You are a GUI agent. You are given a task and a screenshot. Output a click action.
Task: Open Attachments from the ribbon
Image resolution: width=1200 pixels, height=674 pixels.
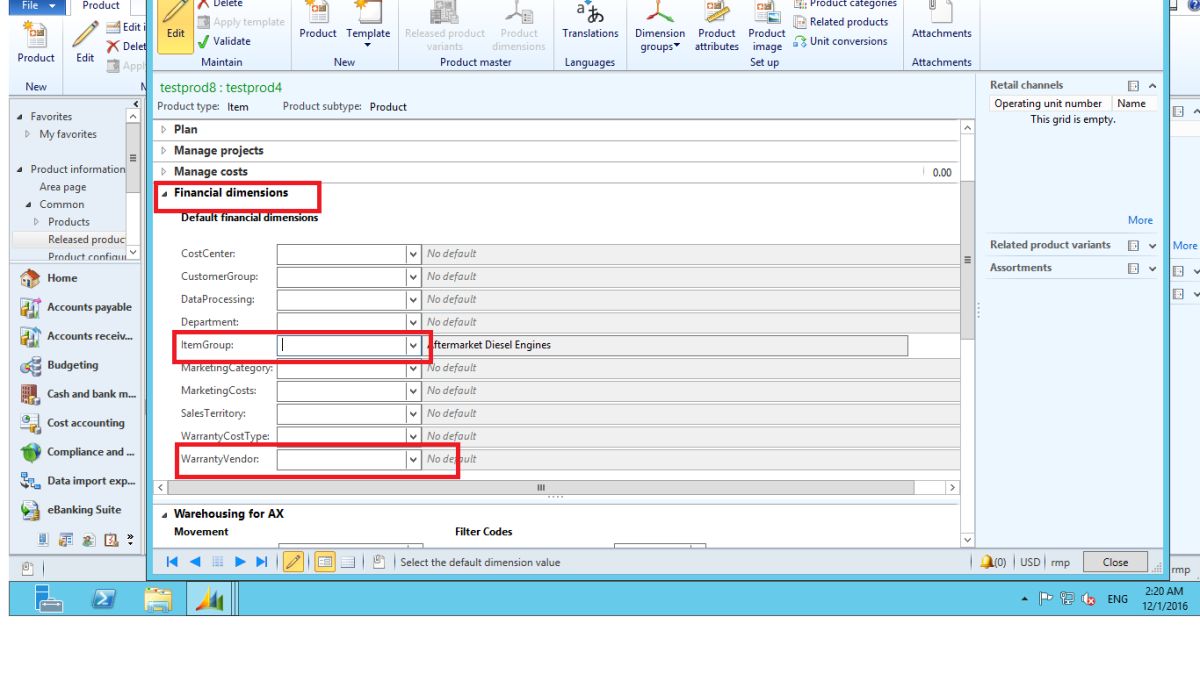[x=941, y=21]
